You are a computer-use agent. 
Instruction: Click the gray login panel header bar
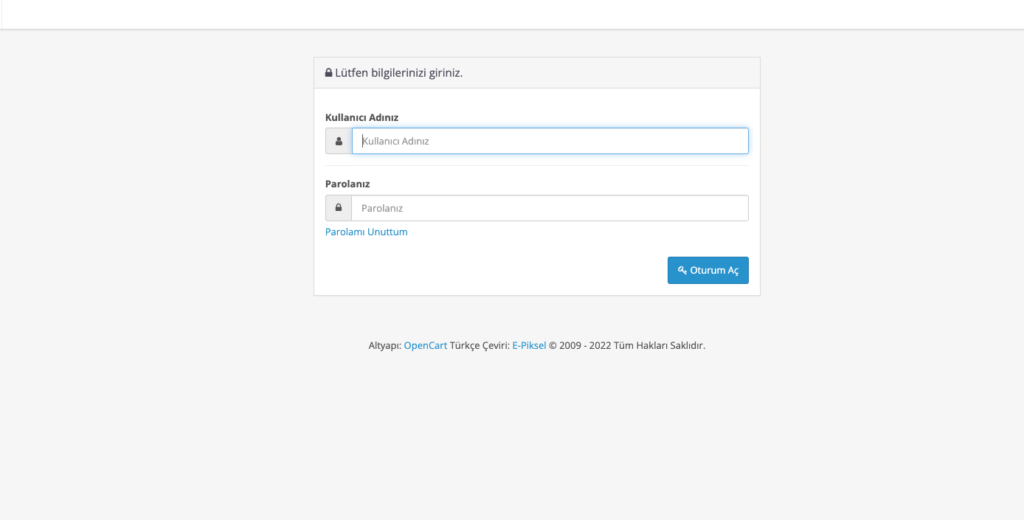(537, 73)
